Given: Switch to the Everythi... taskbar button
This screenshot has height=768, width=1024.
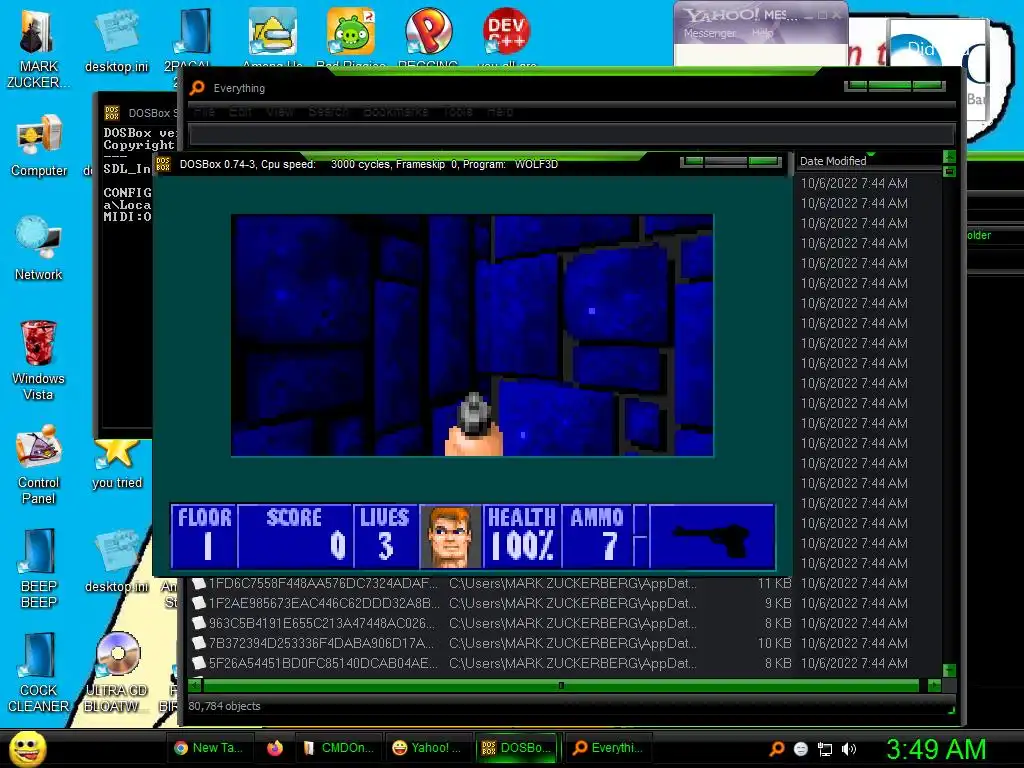Looking at the screenshot, I should coord(607,748).
